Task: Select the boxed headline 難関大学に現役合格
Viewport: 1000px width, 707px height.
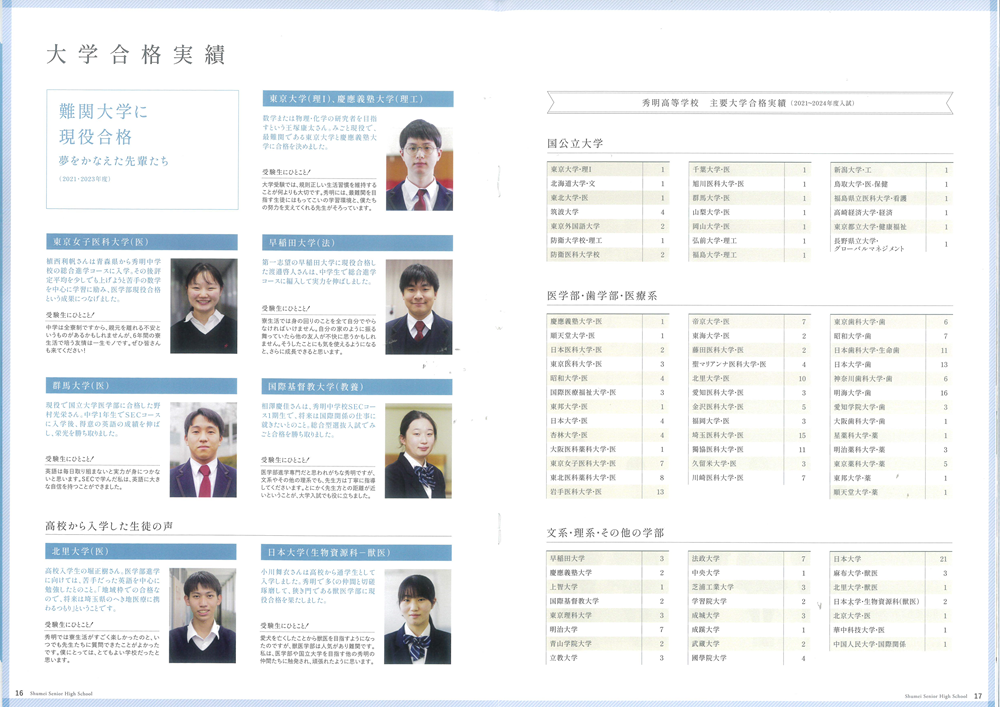Action: 104,124
